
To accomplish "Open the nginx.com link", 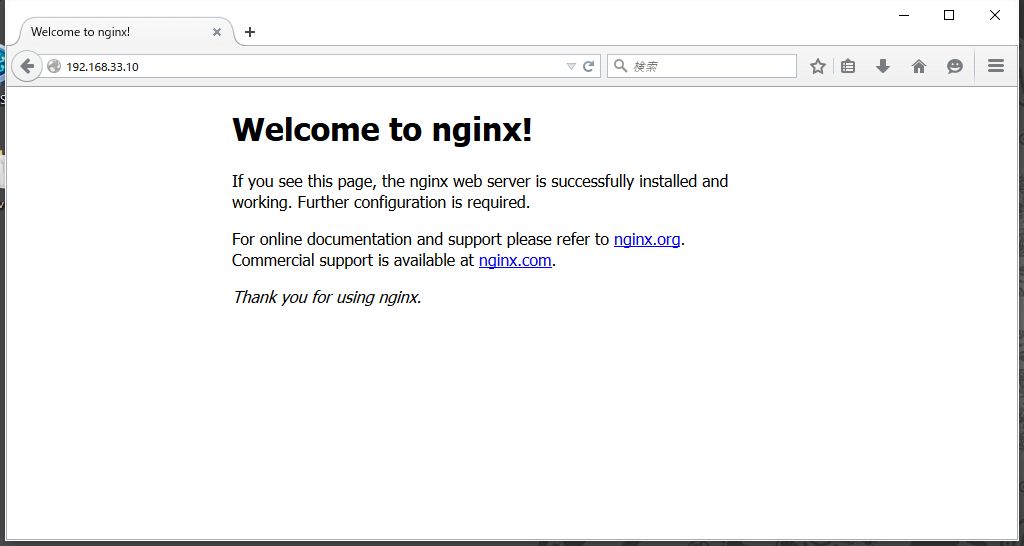I will tap(515, 261).
